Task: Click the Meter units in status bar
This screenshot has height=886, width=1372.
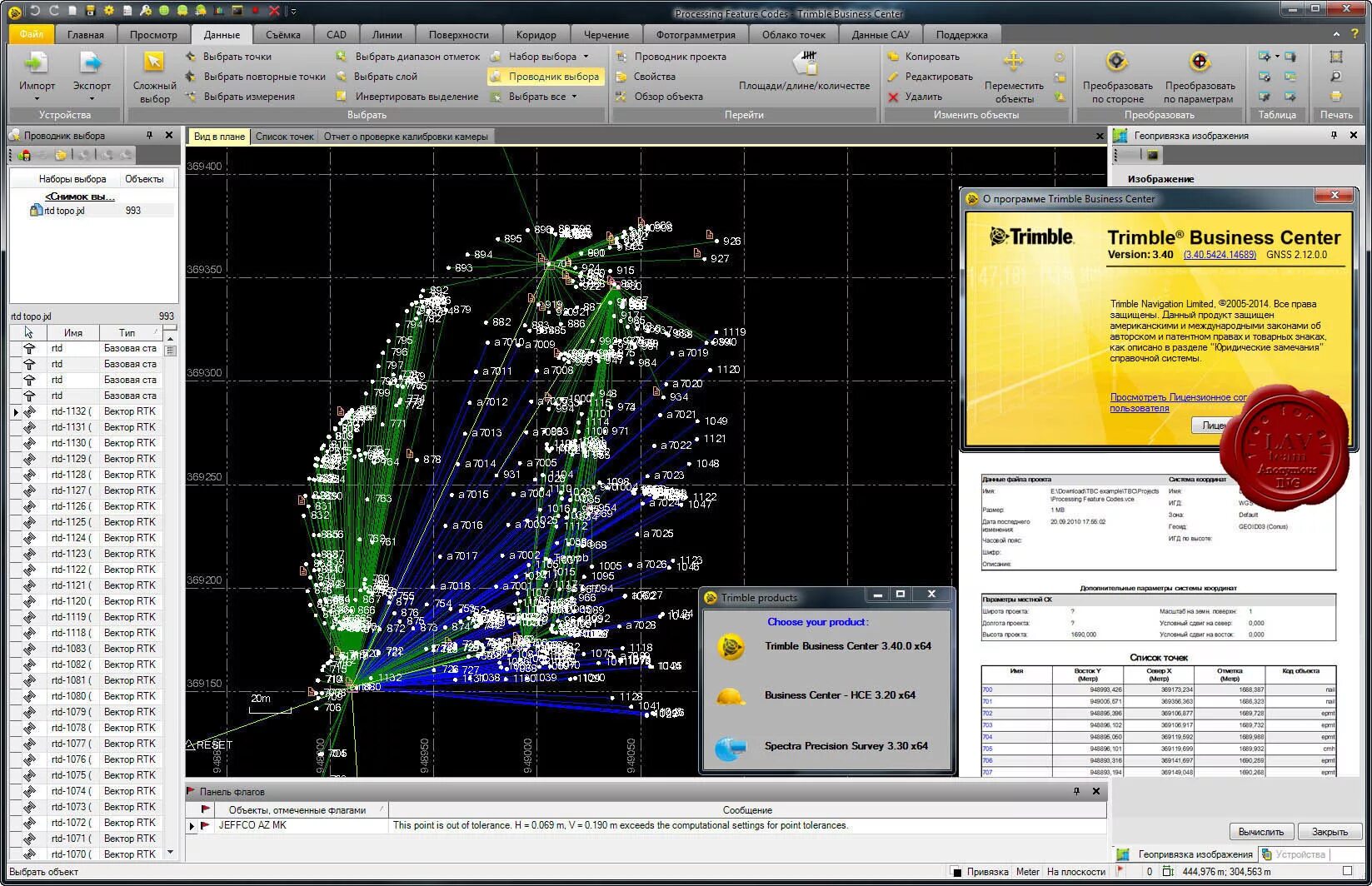Action: 1027,872
